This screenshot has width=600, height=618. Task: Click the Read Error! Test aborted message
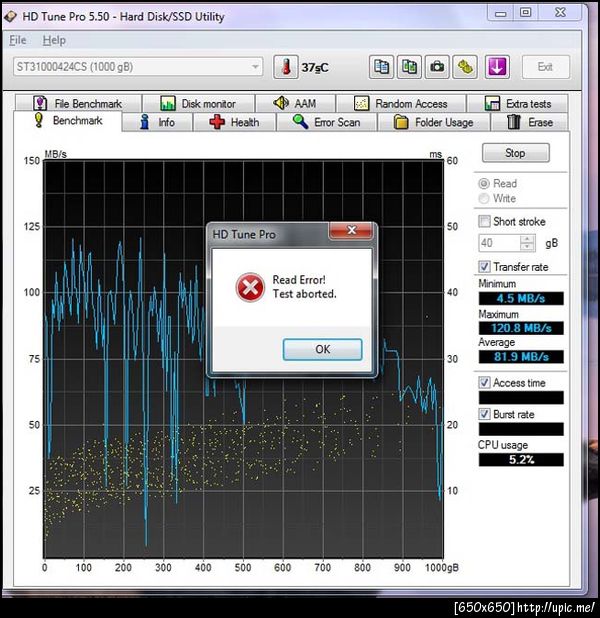tap(304, 287)
